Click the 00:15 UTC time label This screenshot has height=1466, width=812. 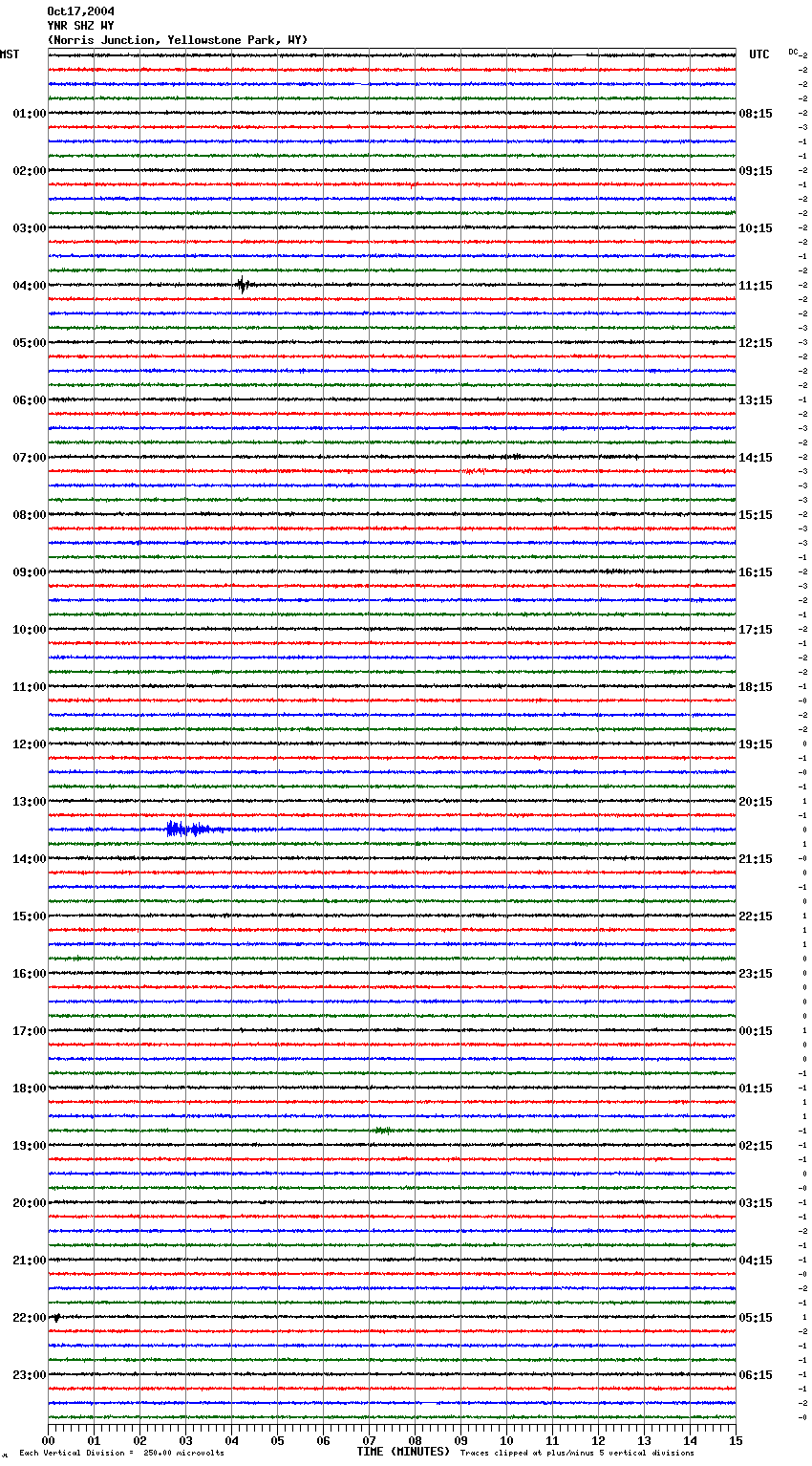[756, 1031]
